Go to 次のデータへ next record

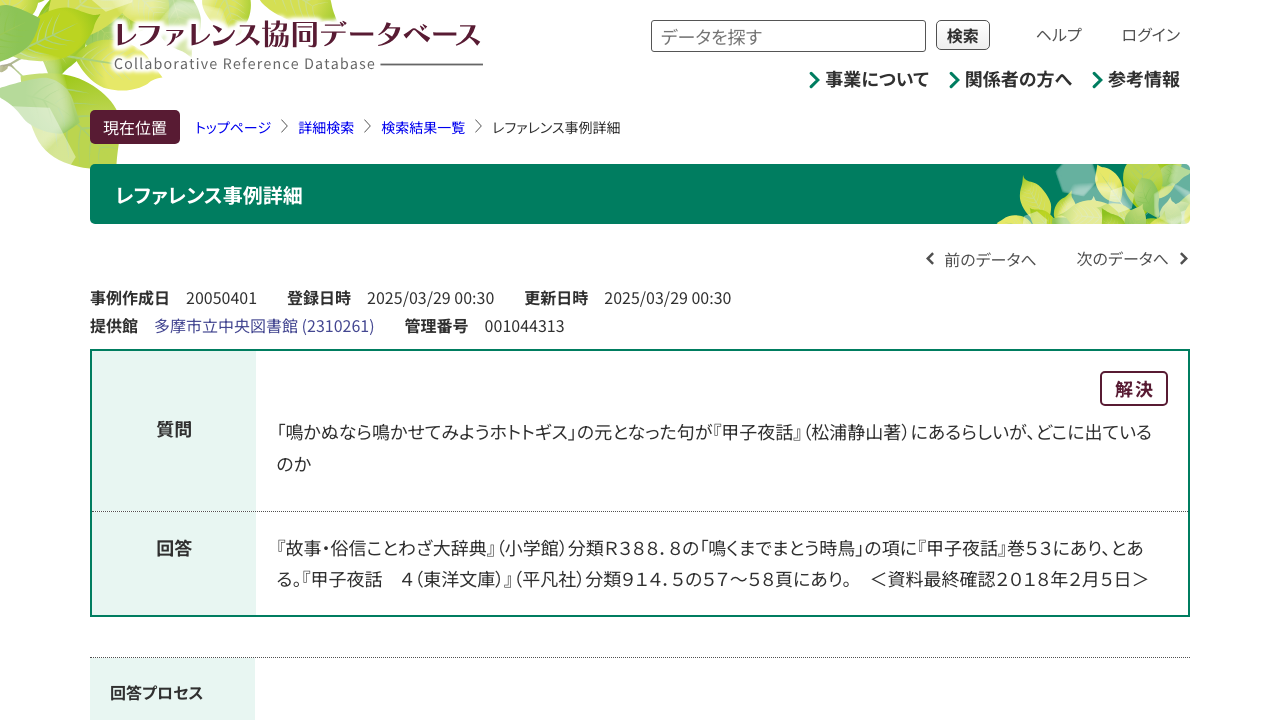(1133, 258)
